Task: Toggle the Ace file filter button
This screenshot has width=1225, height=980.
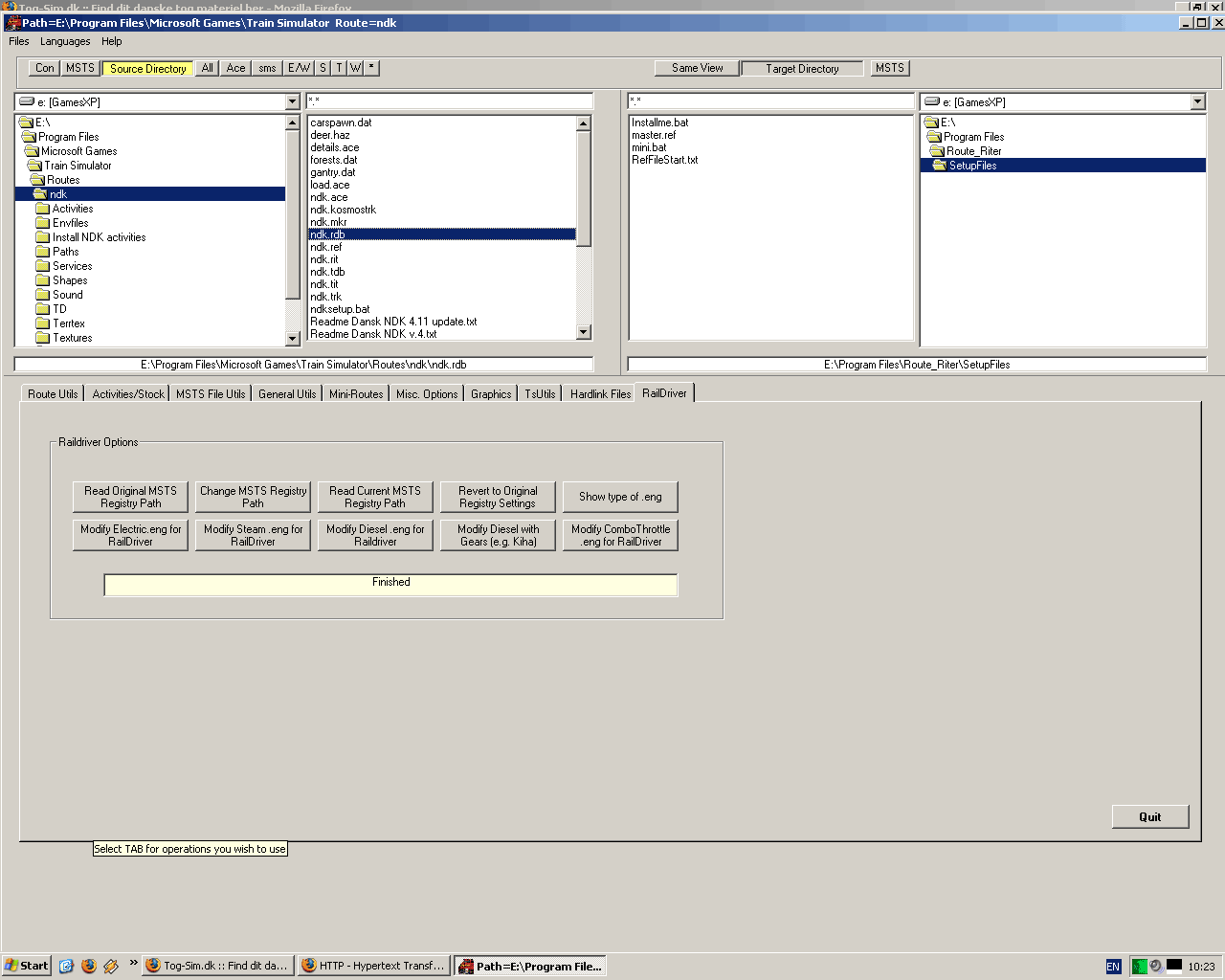Action: coord(235,68)
